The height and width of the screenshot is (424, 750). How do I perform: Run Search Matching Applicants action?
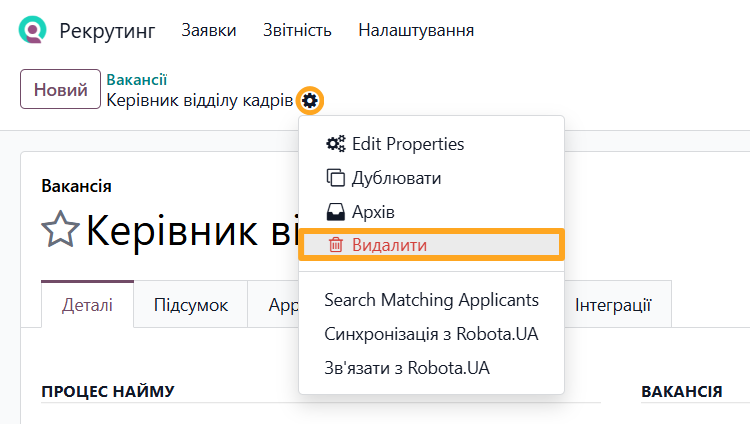(431, 300)
